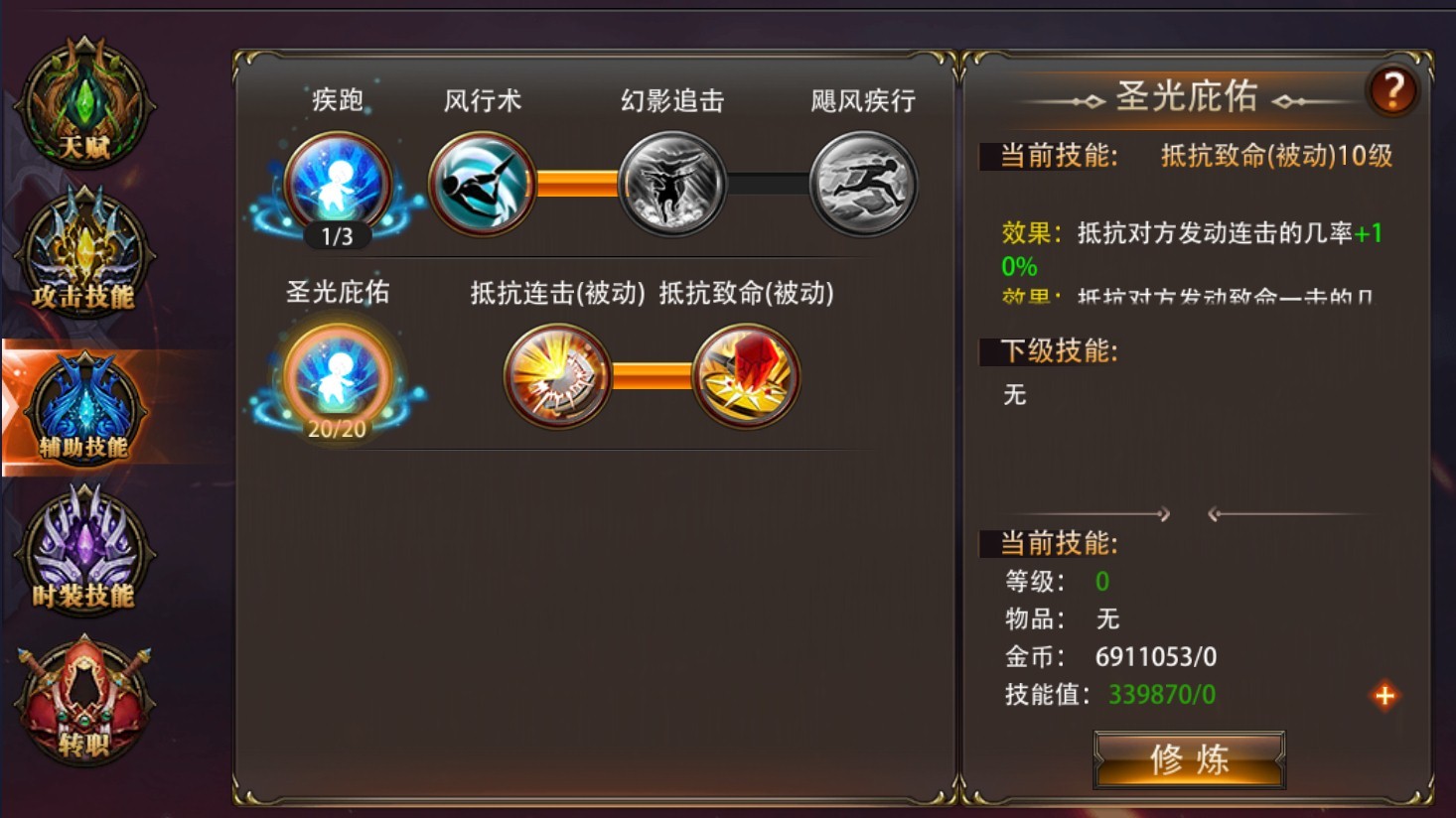Go to the 时装技能 tab
The height and width of the screenshot is (818, 1456).
pyautogui.click(x=84, y=551)
